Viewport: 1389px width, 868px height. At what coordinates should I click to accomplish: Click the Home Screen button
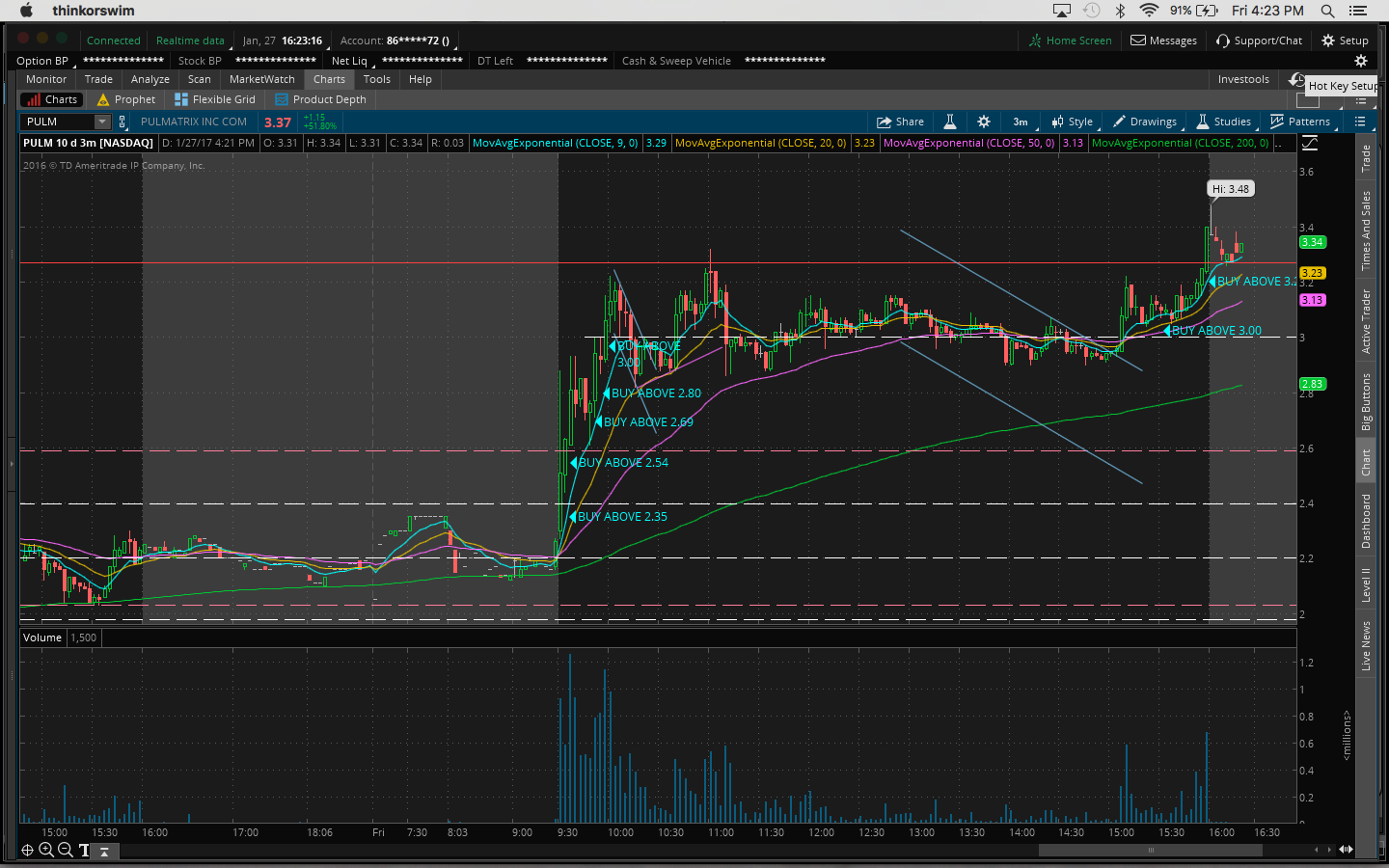(1070, 41)
